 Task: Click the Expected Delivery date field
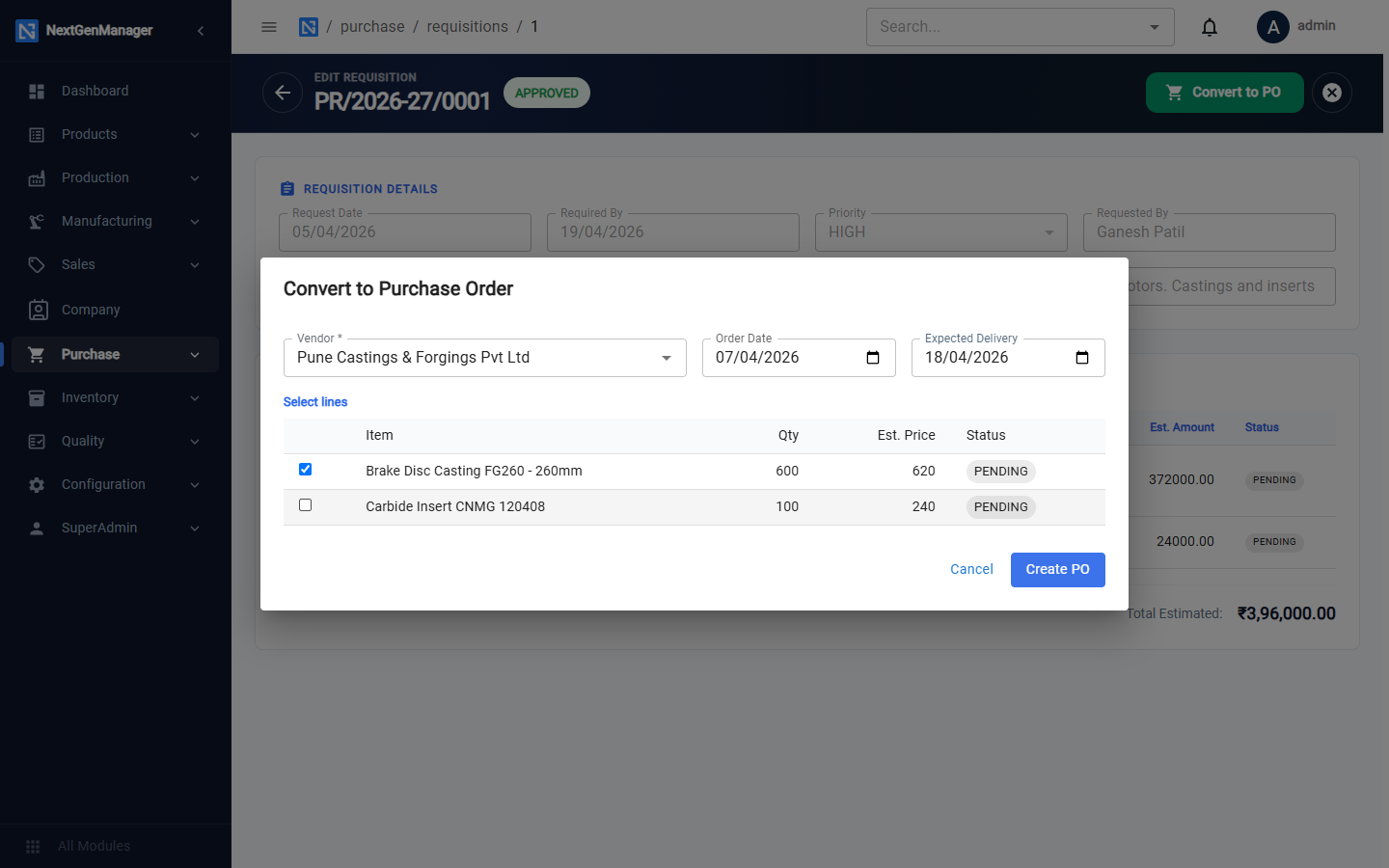(1008, 358)
